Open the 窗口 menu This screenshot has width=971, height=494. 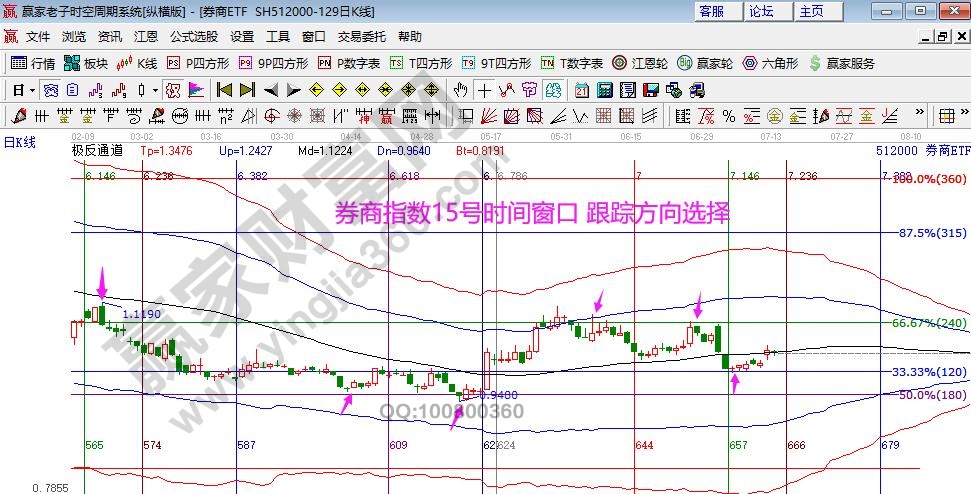(x=313, y=37)
